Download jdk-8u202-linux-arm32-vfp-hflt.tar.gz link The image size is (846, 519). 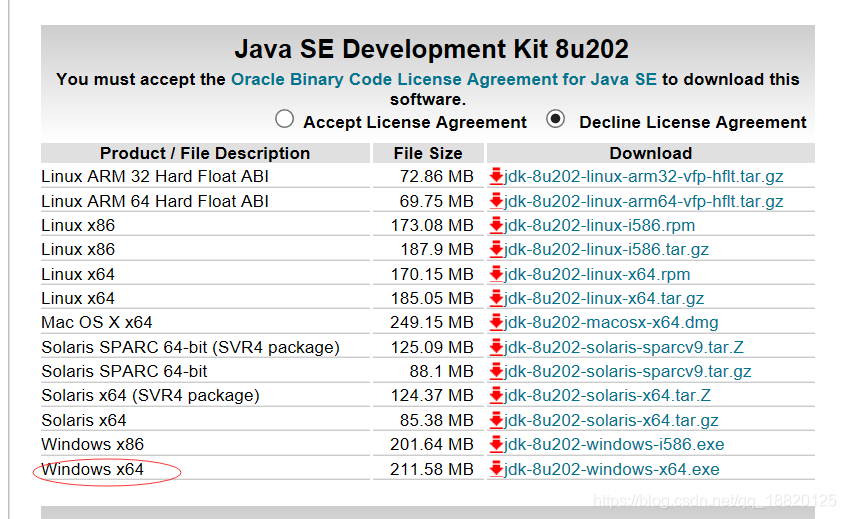[643, 176]
